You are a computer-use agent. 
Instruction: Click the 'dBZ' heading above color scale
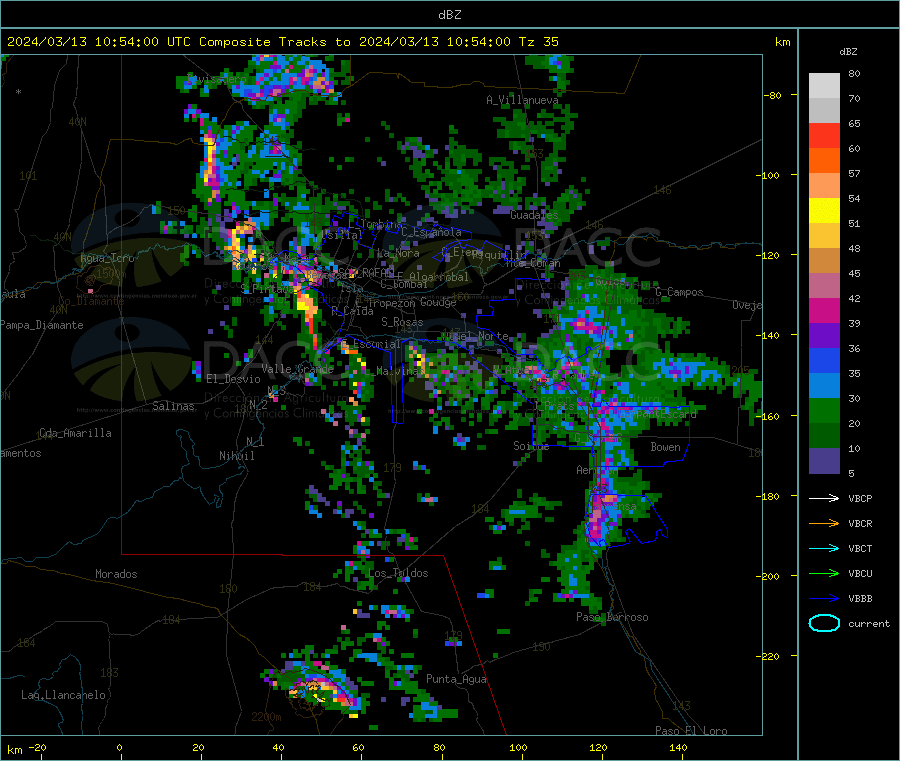coord(848,52)
